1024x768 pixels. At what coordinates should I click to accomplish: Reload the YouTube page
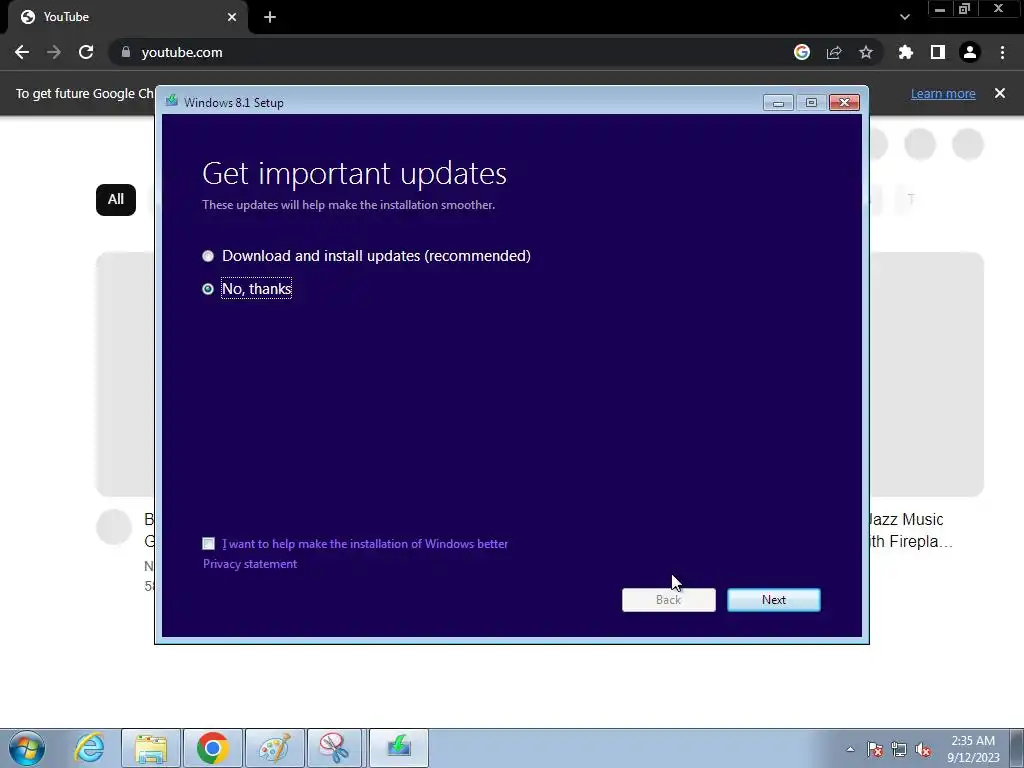86,52
